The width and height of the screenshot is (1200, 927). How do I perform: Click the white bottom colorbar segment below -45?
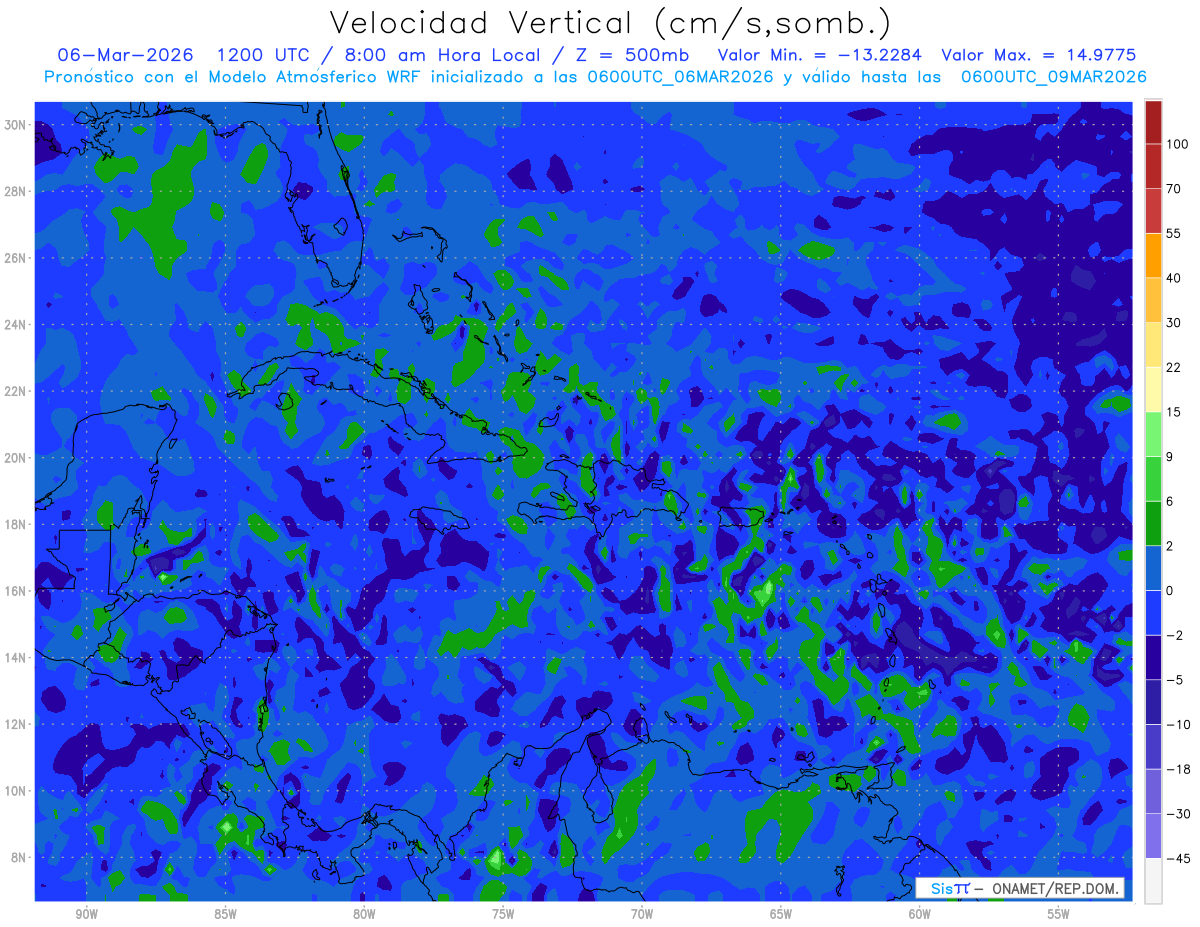tap(1153, 880)
